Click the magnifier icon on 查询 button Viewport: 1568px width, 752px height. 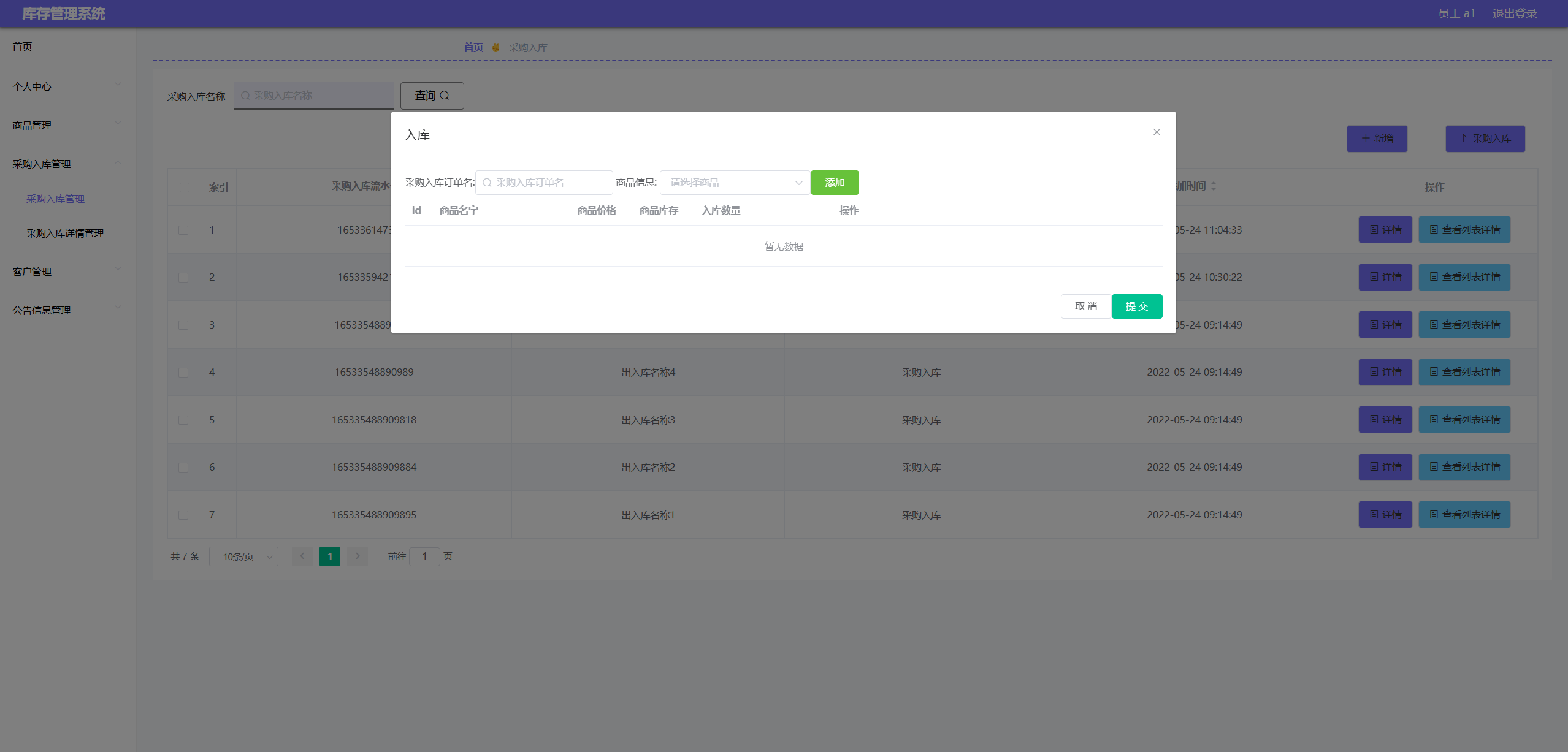click(445, 96)
